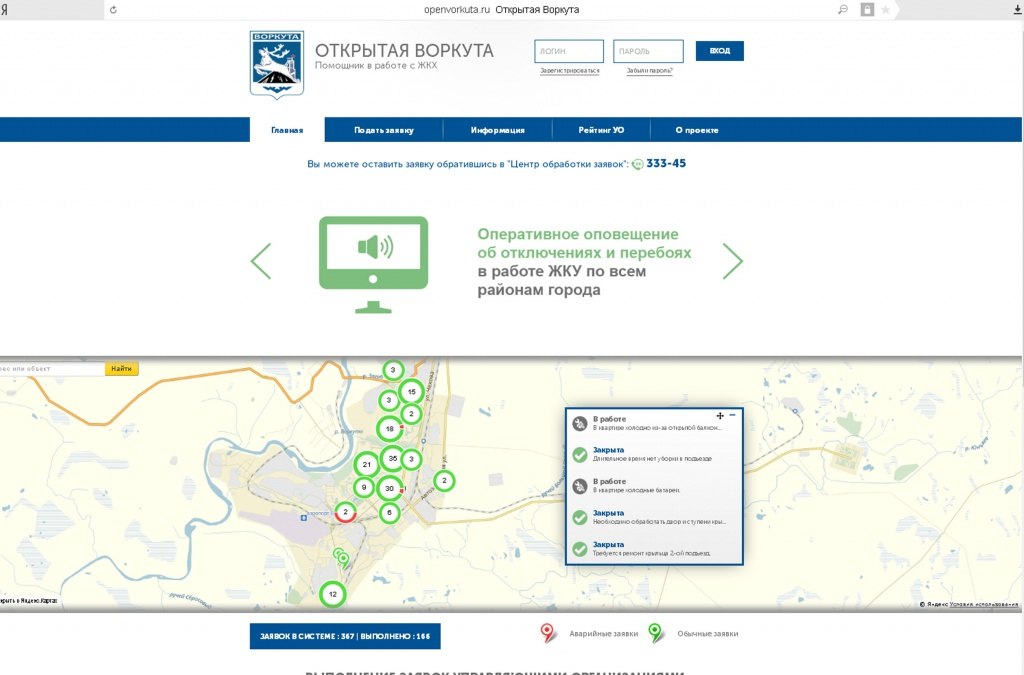Open the red-green cluster marked 2
This screenshot has width=1024, height=675.
(345, 512)
